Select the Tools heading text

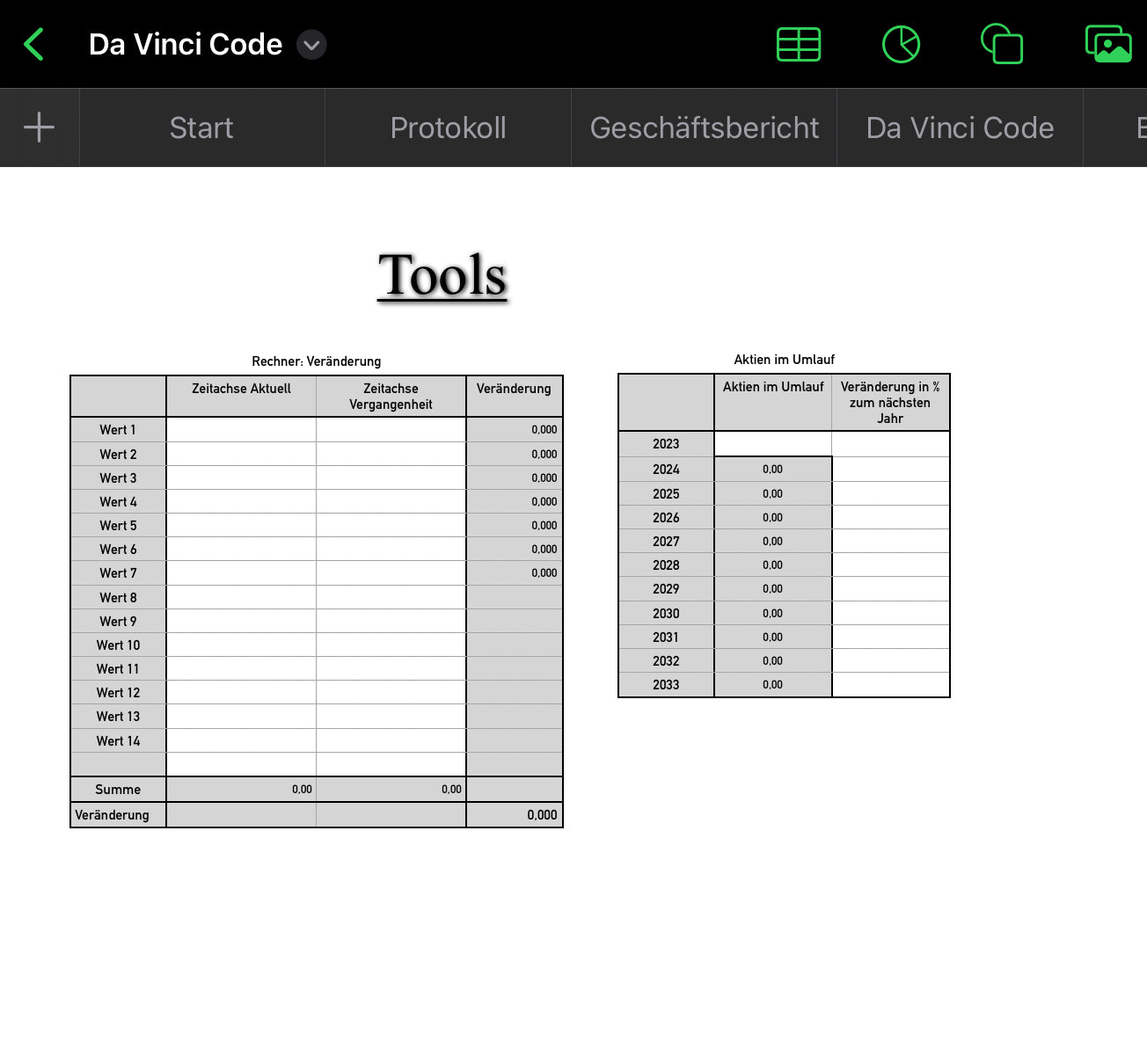click(442, 275)
